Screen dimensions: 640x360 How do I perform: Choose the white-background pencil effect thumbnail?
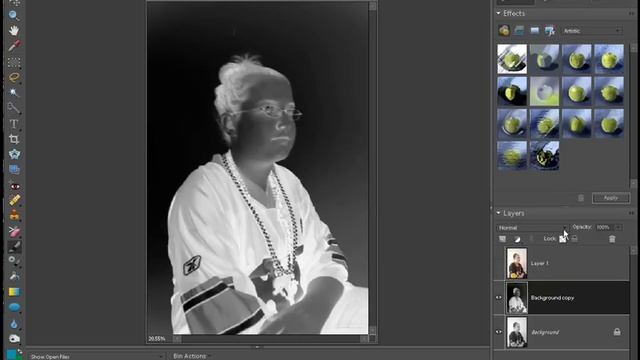pos(512,59)
